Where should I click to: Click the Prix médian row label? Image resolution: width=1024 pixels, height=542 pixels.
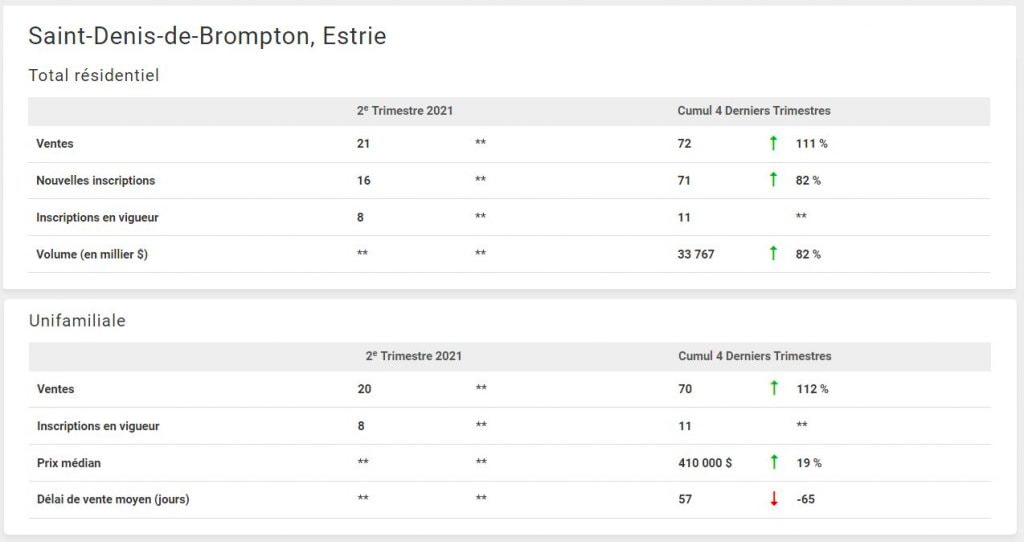point(69,463)
